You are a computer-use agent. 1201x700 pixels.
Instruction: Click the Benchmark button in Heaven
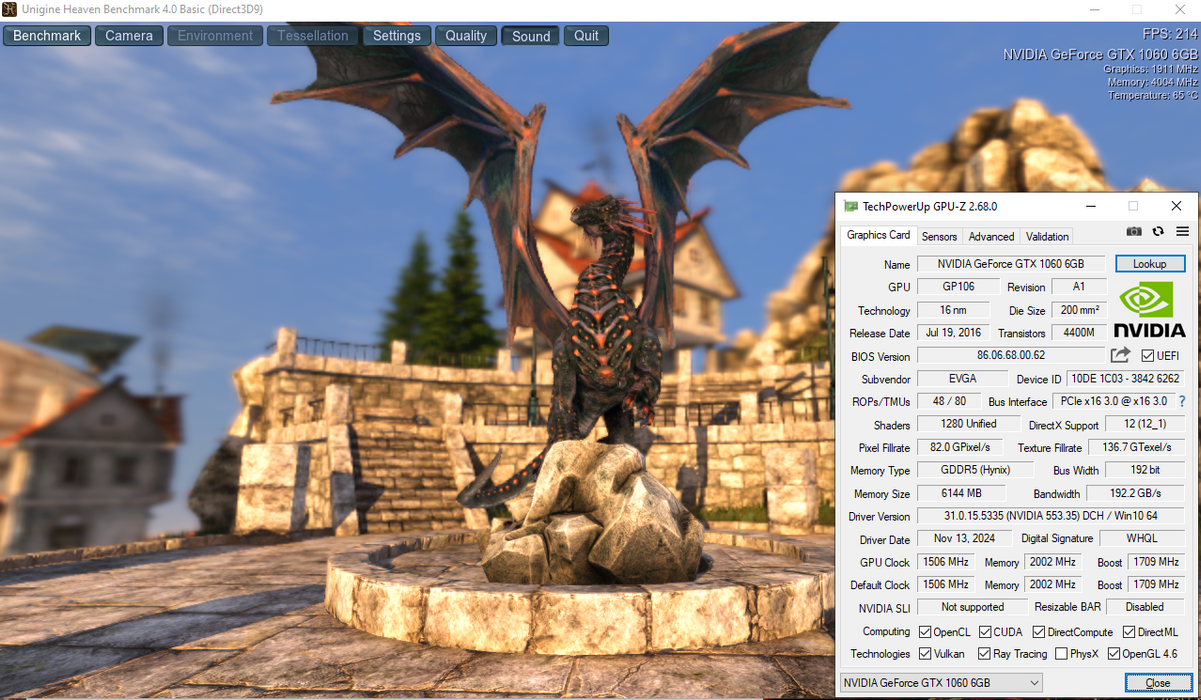[x=47, y=35]
